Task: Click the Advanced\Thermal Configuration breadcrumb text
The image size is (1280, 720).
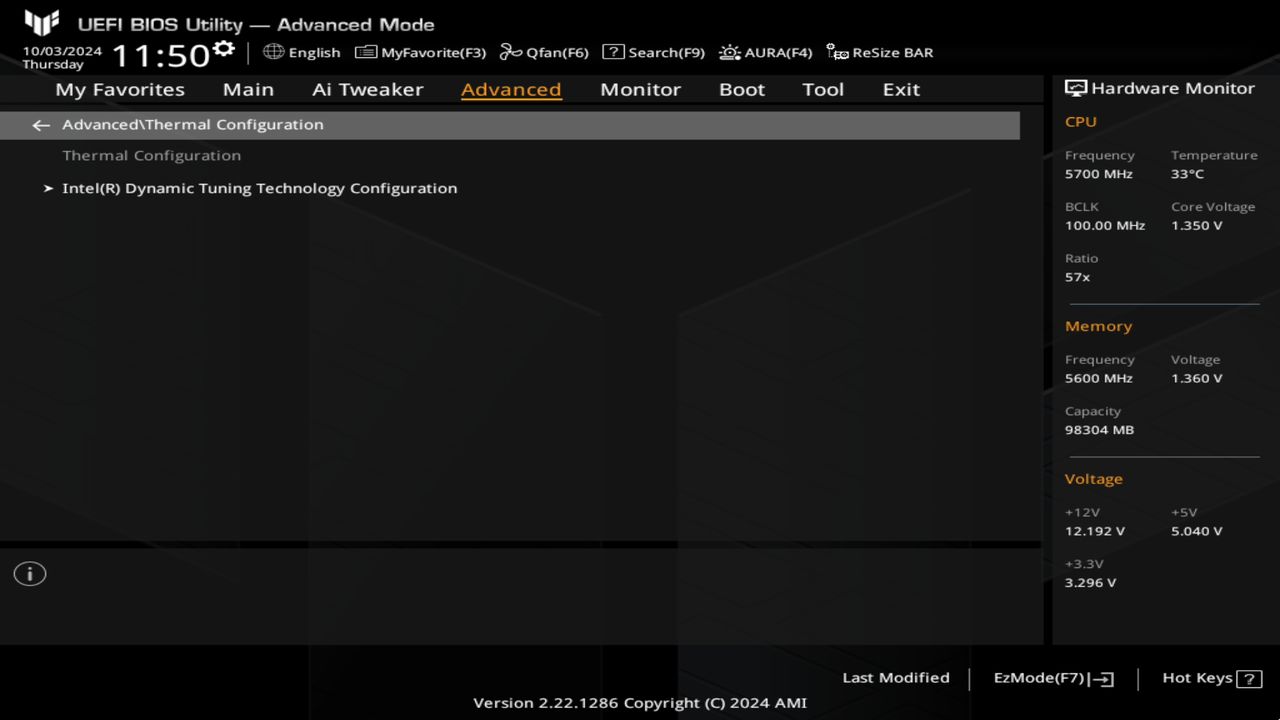Action: point(193,125)
